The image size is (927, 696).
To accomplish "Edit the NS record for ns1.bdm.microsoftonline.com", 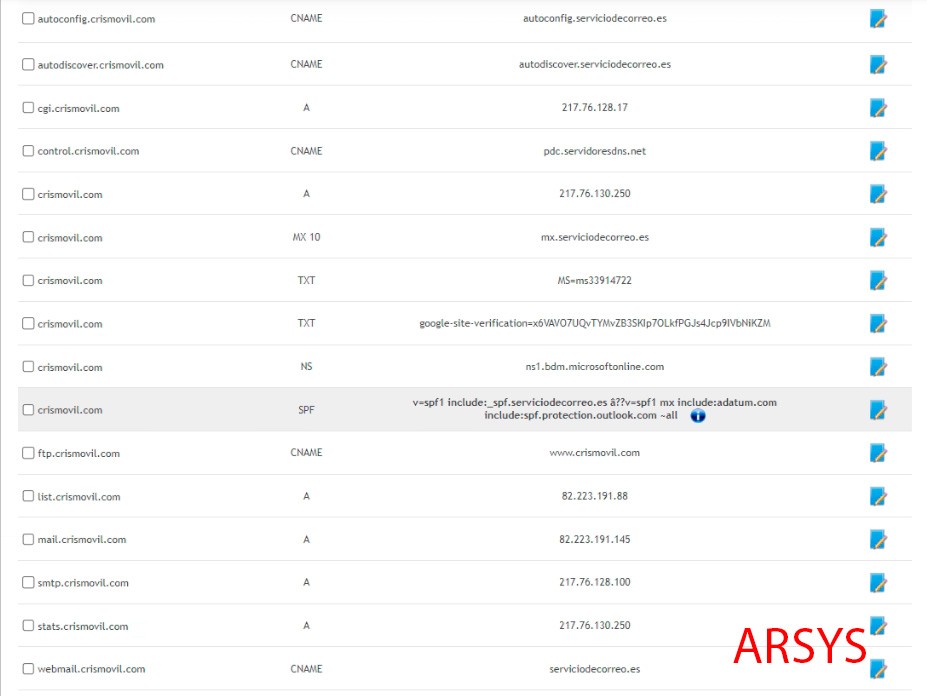I will point(878,367).
